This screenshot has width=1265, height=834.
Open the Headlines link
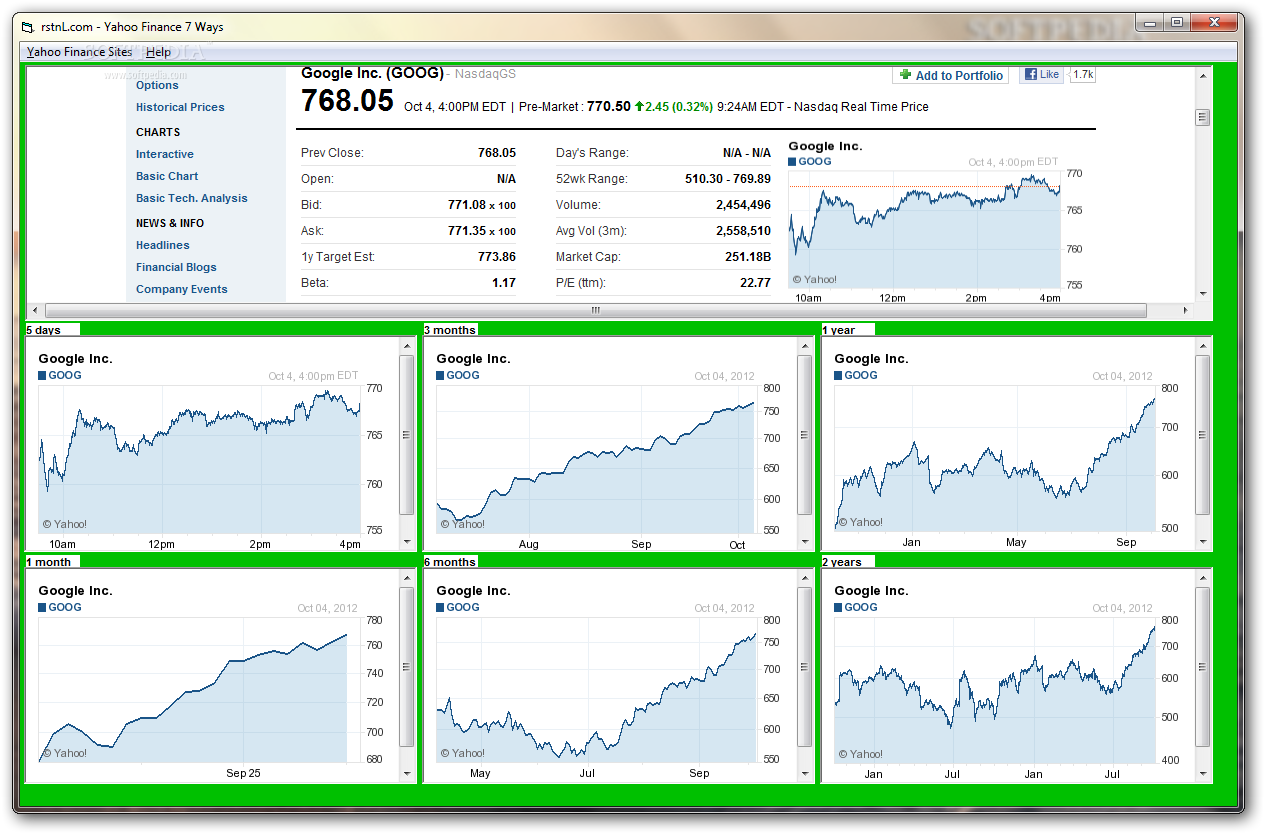(163, 245)
